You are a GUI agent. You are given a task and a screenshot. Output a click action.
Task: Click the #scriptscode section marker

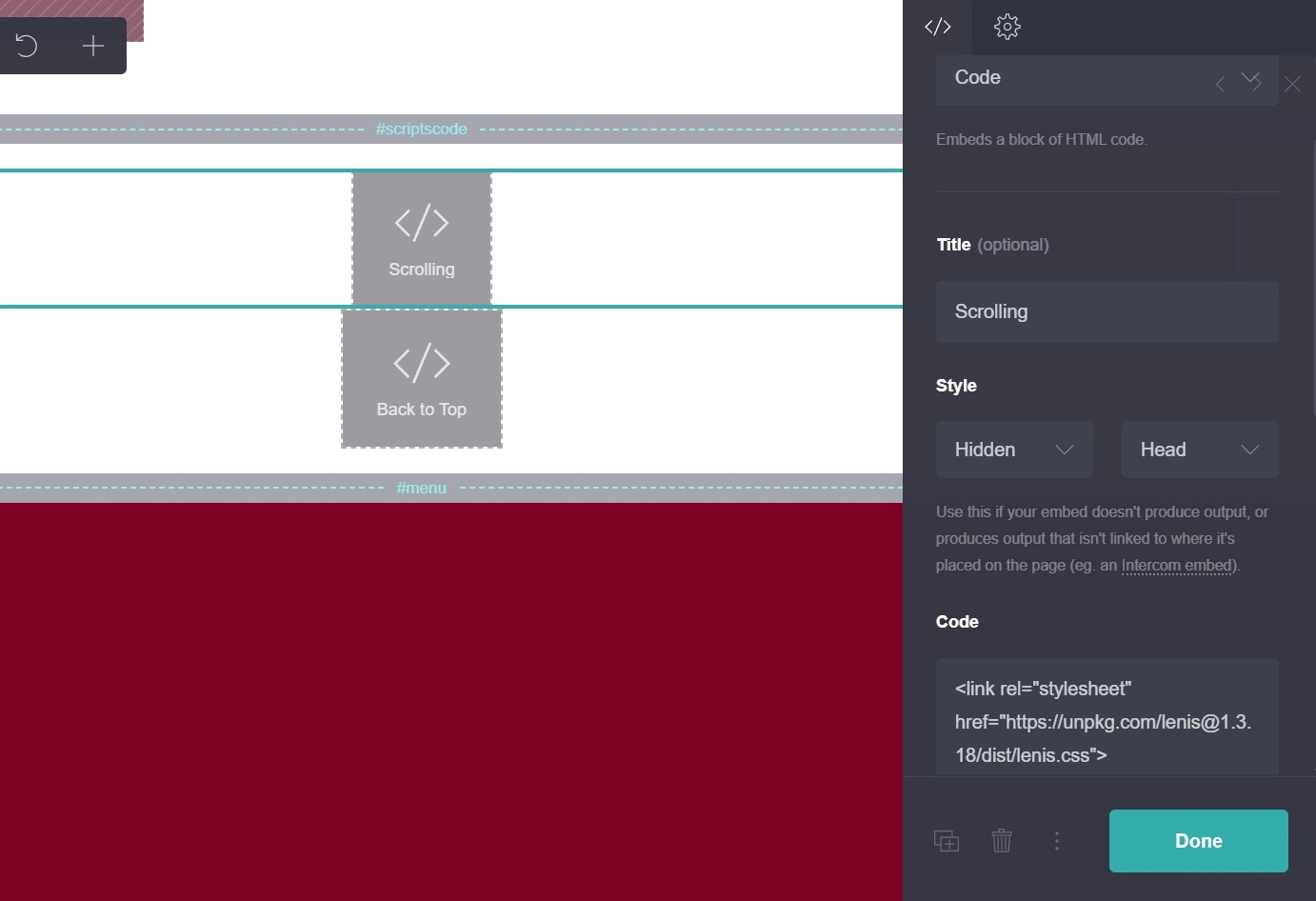421,129
